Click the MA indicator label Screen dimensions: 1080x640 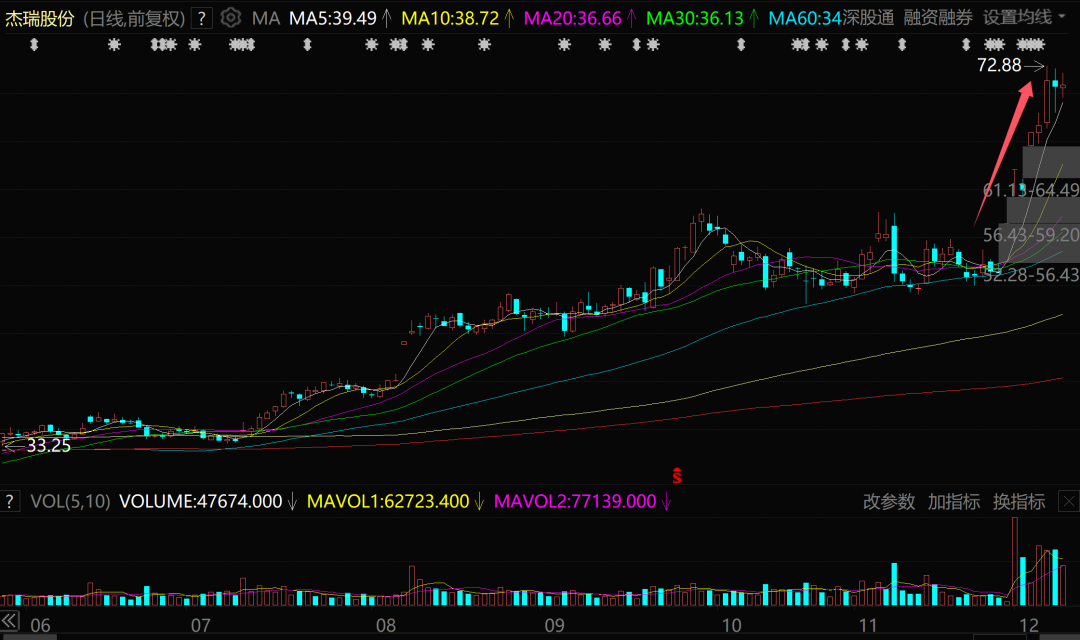[x=266, y=18]
